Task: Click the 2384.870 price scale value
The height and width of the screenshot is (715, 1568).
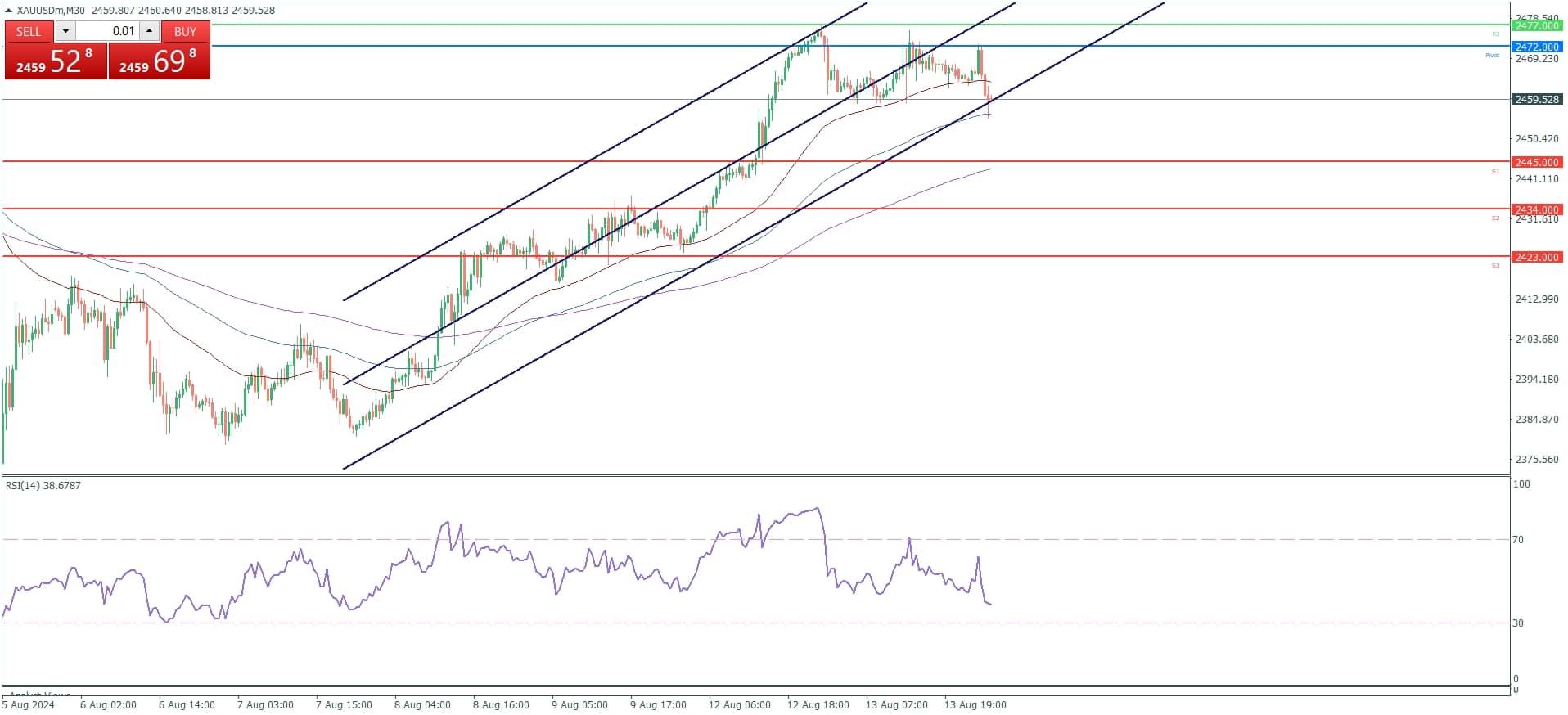Action: [1537, 419]
